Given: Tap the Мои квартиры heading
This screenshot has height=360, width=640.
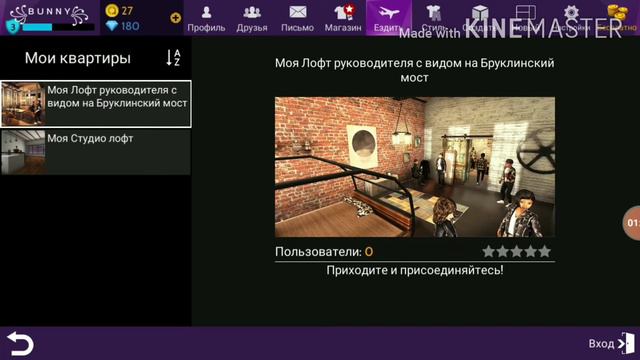Looking at the screenshot, I should pyautogui.click(x=78, y=58).
